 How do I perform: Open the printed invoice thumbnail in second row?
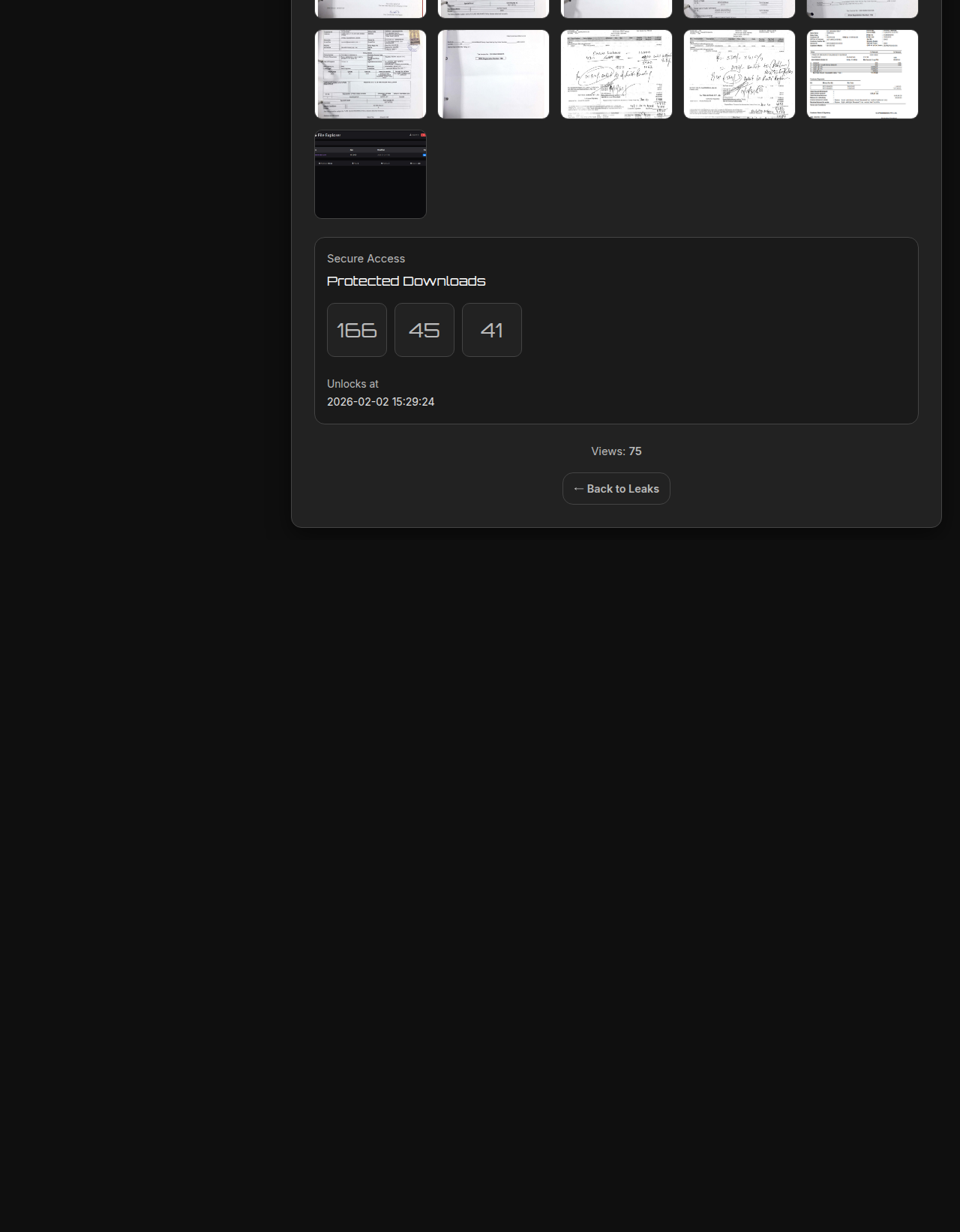(x=862, y=74)
